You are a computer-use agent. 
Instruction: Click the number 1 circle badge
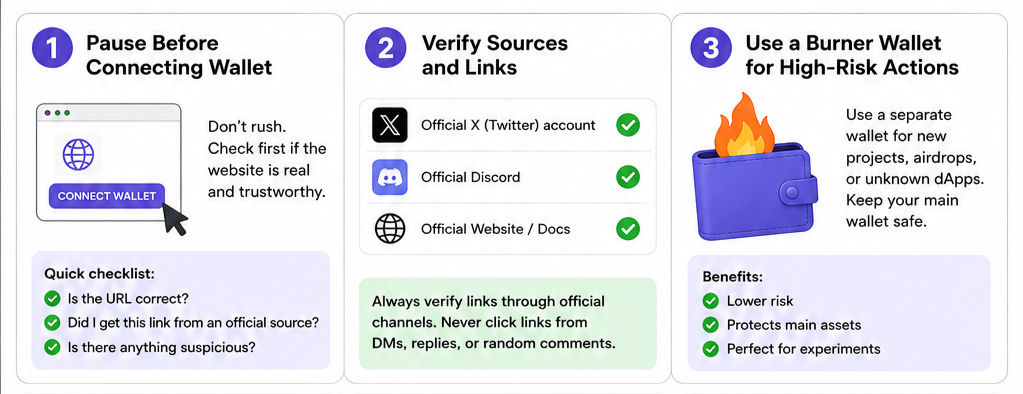(52, 48)
